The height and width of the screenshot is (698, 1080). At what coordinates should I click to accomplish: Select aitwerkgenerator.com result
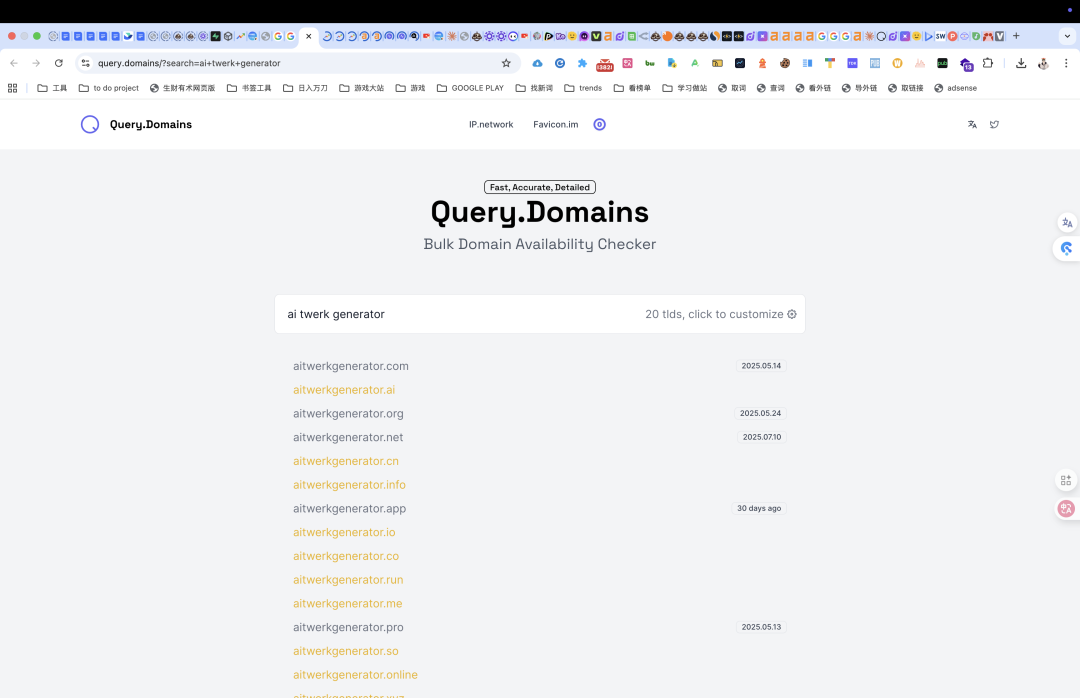pyautogui.click(x=351, y=366)
